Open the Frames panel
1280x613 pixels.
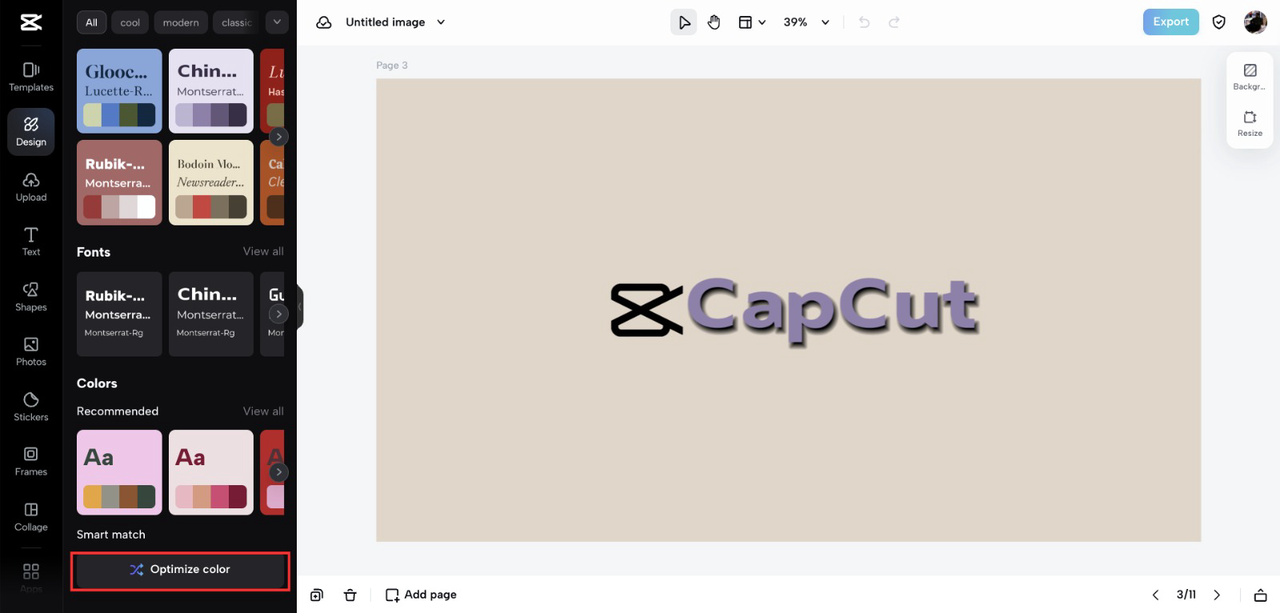[31, 462]
